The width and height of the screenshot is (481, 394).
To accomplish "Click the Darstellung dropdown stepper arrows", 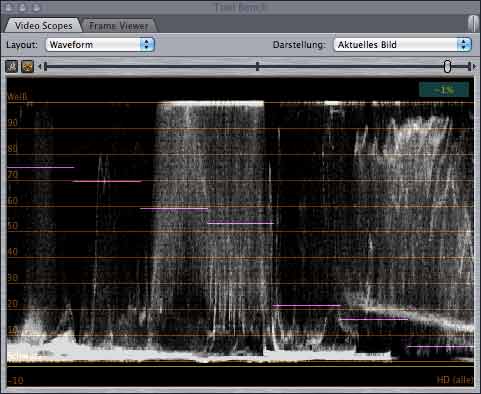I will 463,45.
